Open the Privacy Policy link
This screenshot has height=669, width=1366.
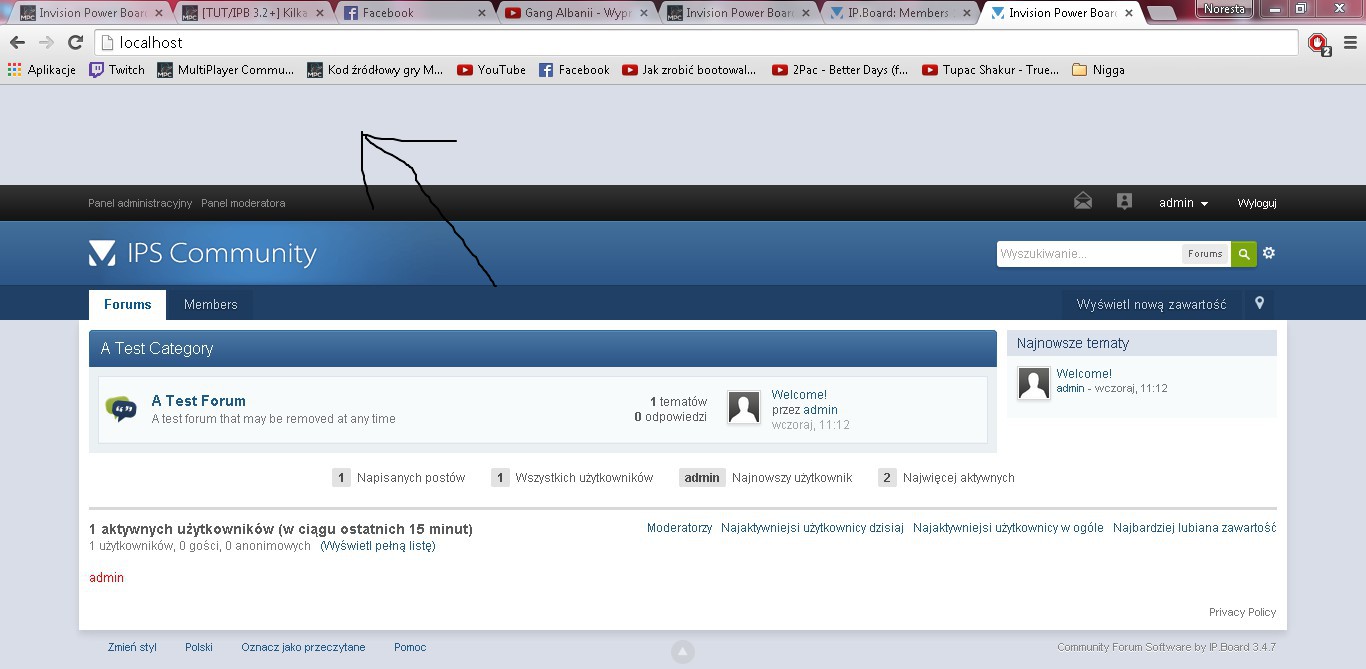pos(1242,612)
